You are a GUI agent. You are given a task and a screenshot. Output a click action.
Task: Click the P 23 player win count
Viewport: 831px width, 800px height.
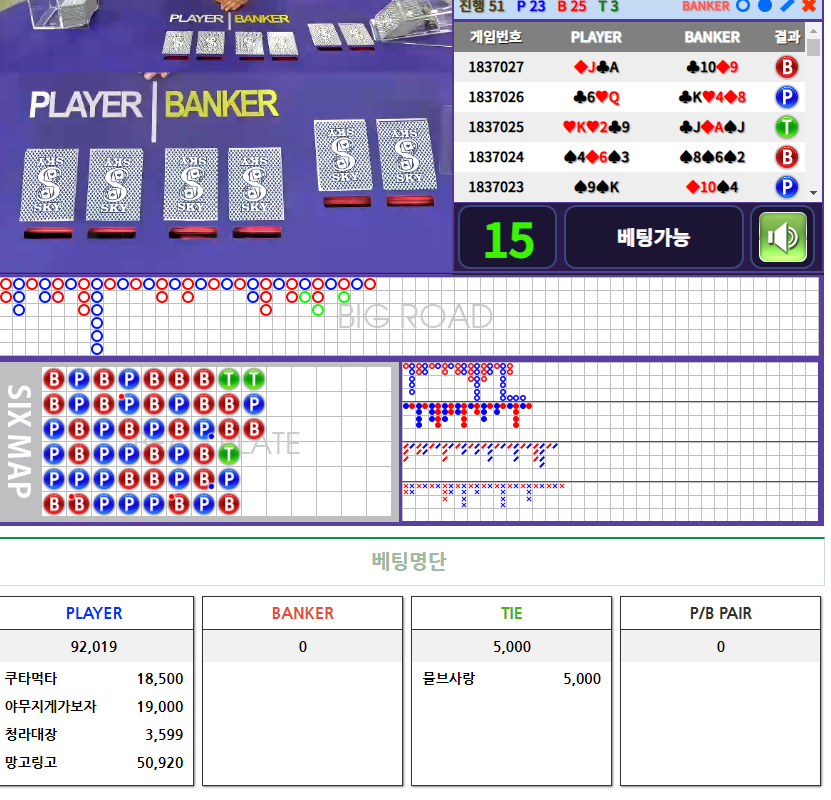click(531, 6)
